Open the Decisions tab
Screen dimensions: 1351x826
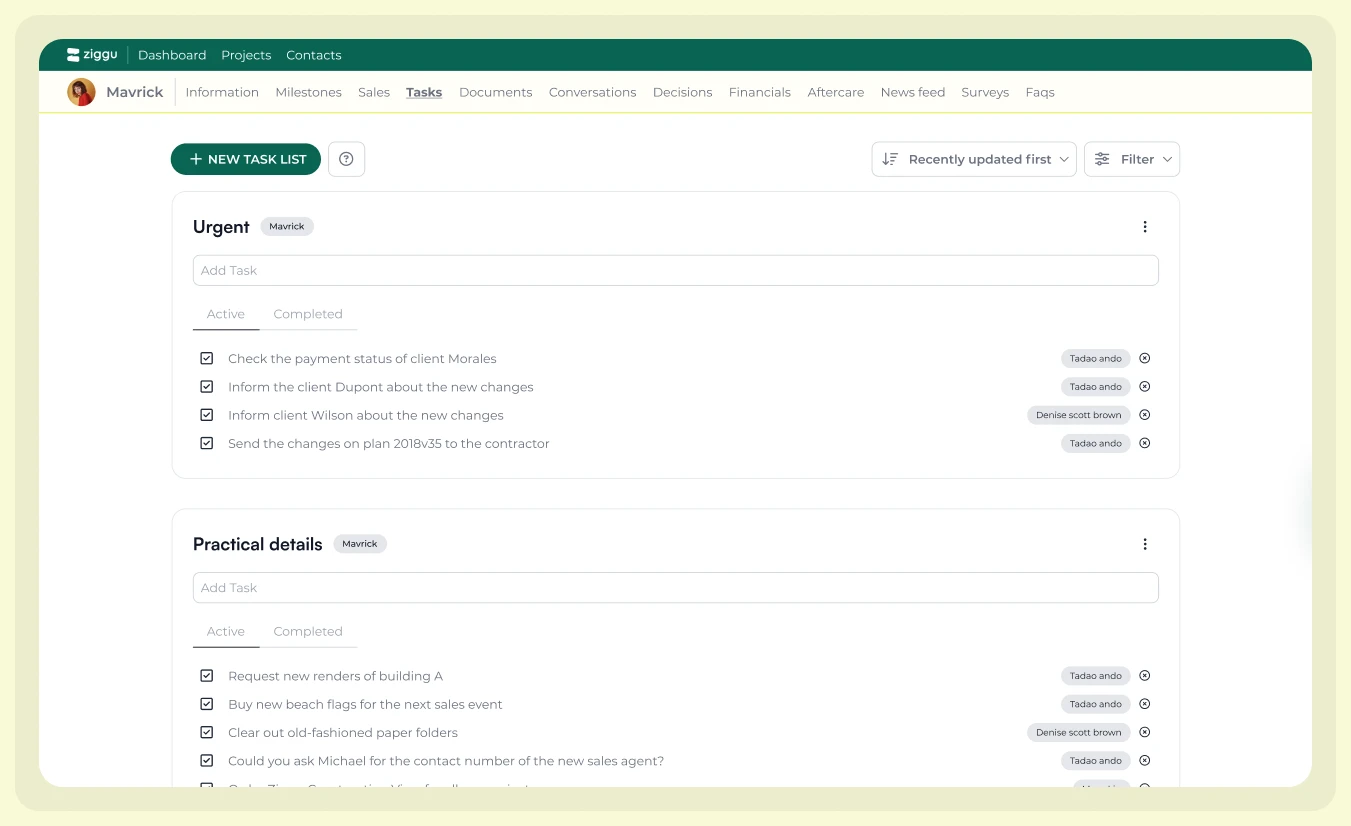[x=682, y=92]
